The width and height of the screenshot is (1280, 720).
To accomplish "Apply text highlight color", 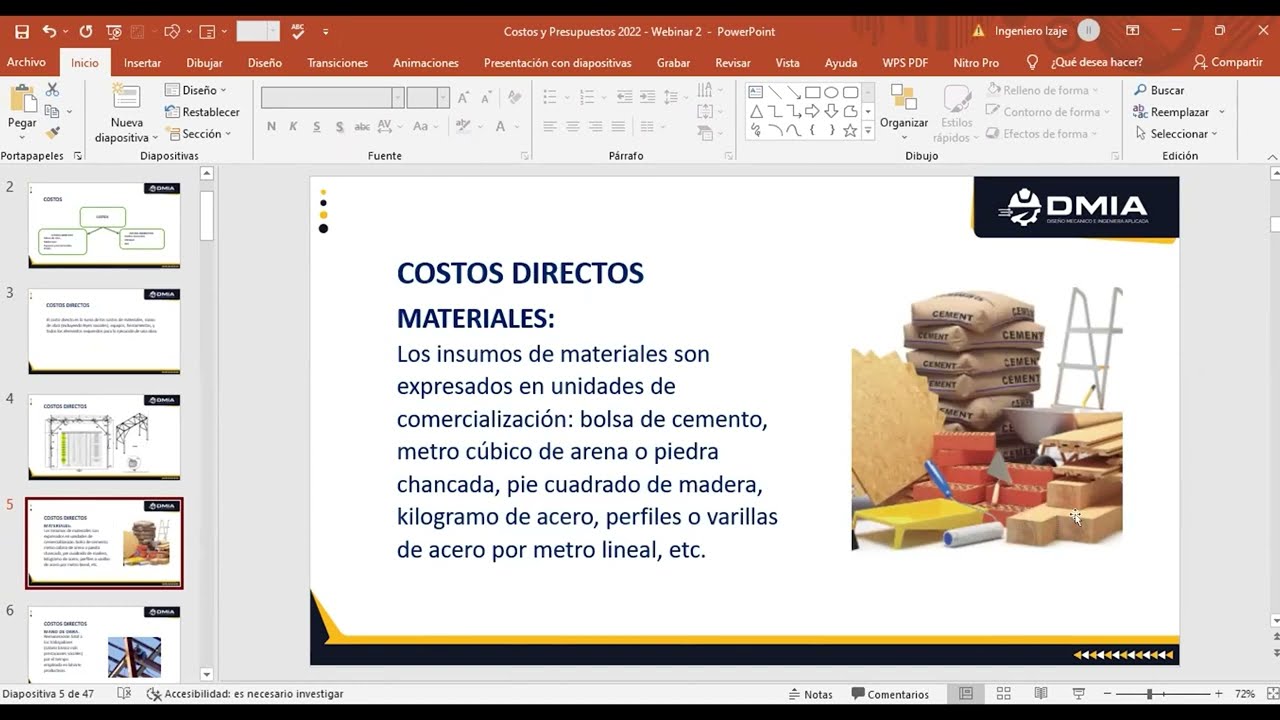I will coord(462,127).
